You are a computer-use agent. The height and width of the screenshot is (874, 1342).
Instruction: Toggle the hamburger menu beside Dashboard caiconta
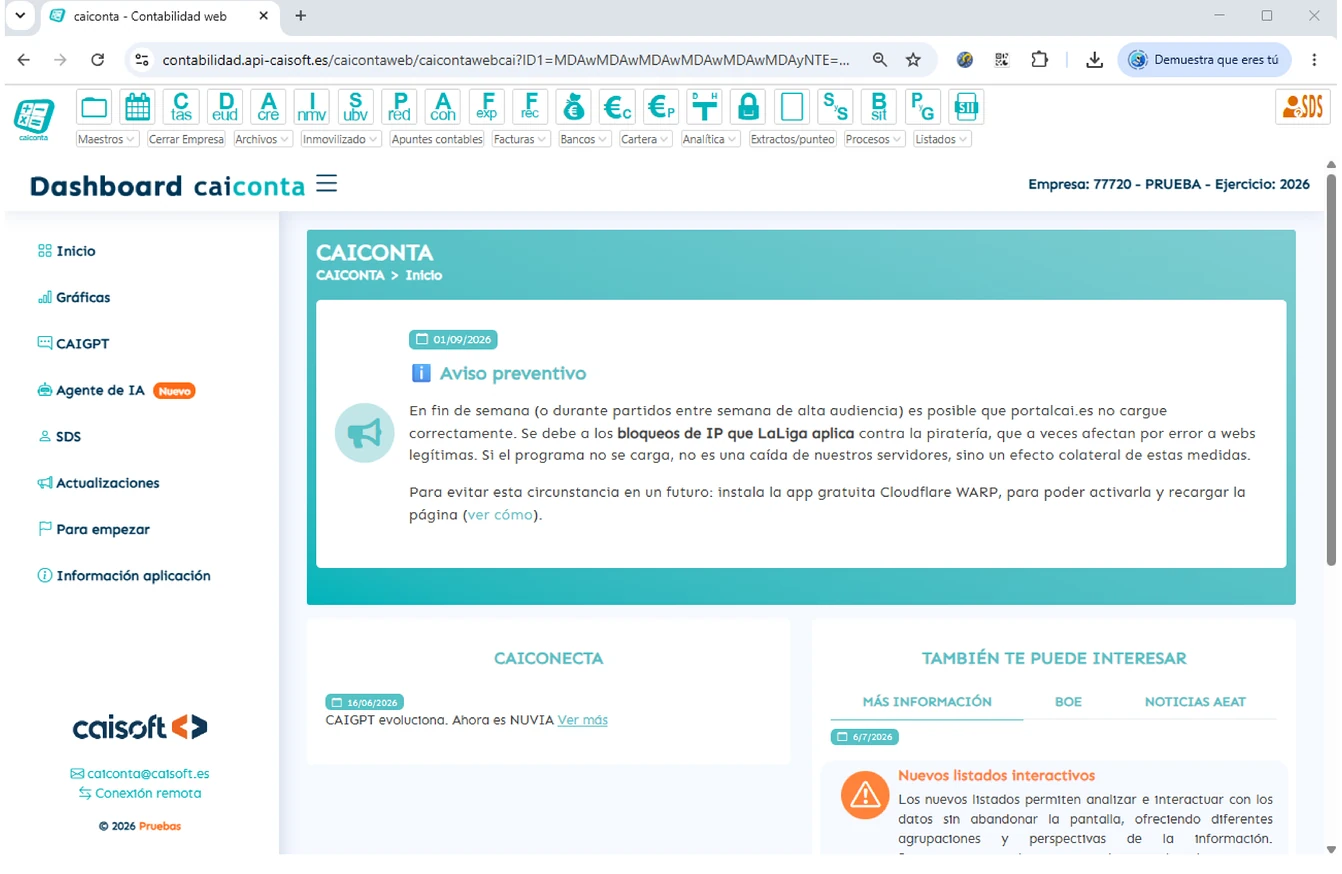[x=326, y=183]
